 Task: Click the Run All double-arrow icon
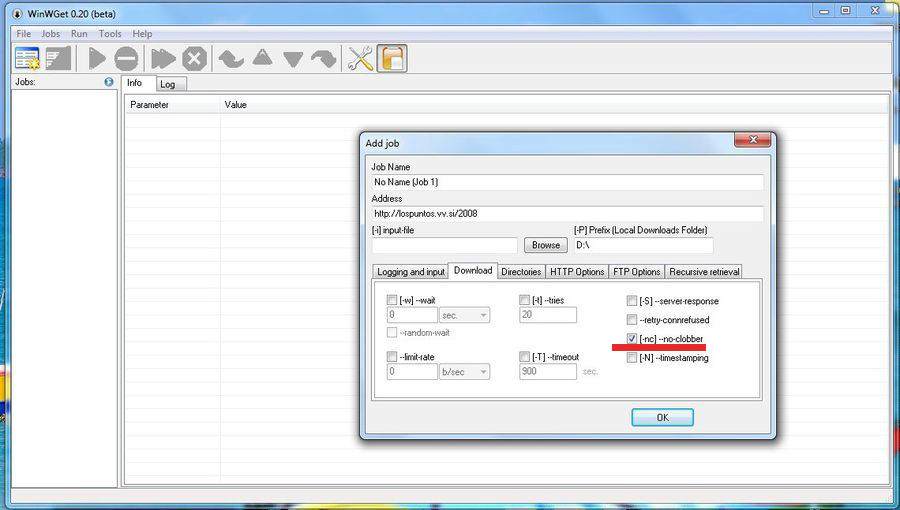[163, 59]
